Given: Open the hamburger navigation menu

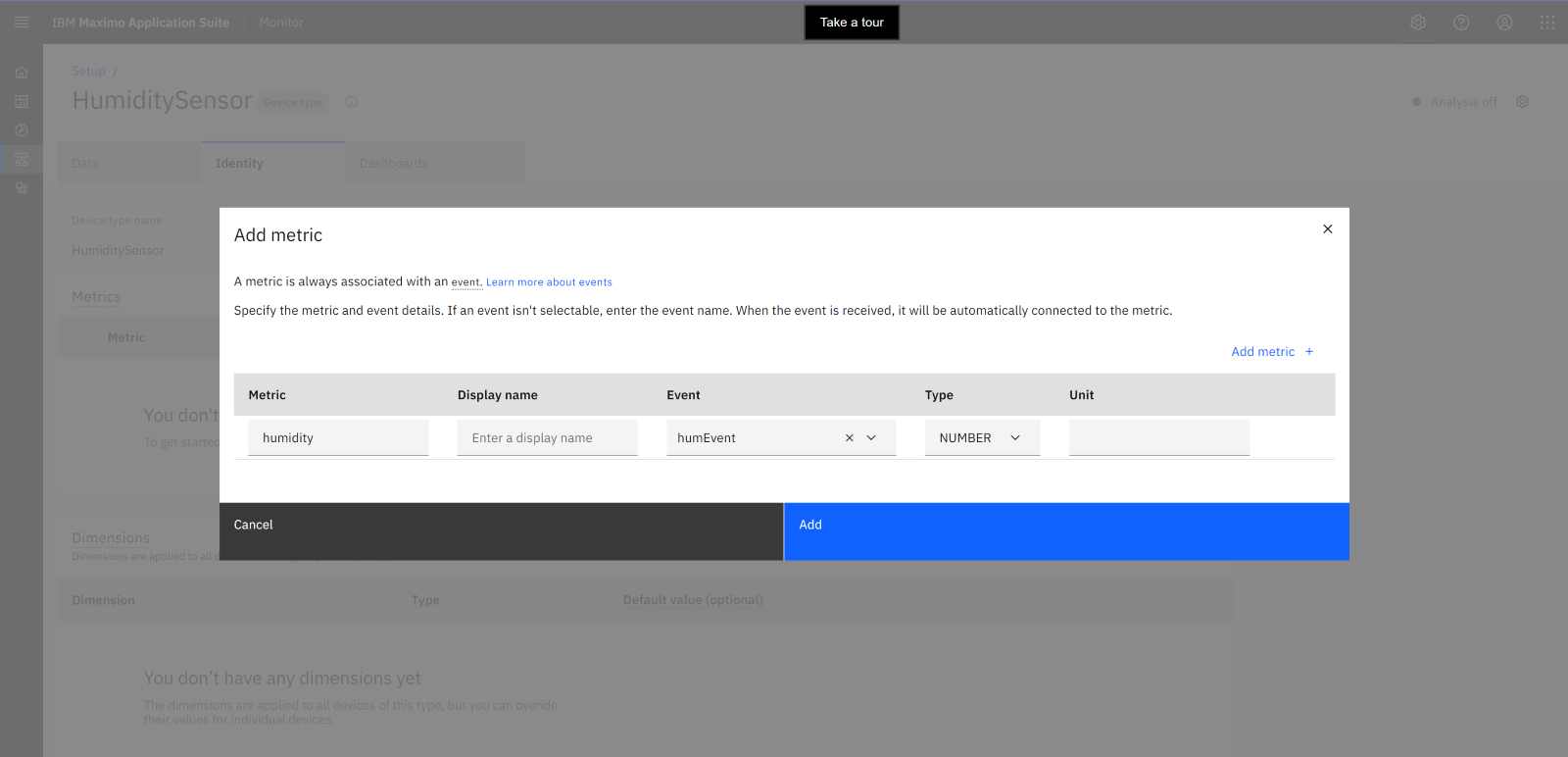Looking at the screenshot, I should [x=22, y=22].
